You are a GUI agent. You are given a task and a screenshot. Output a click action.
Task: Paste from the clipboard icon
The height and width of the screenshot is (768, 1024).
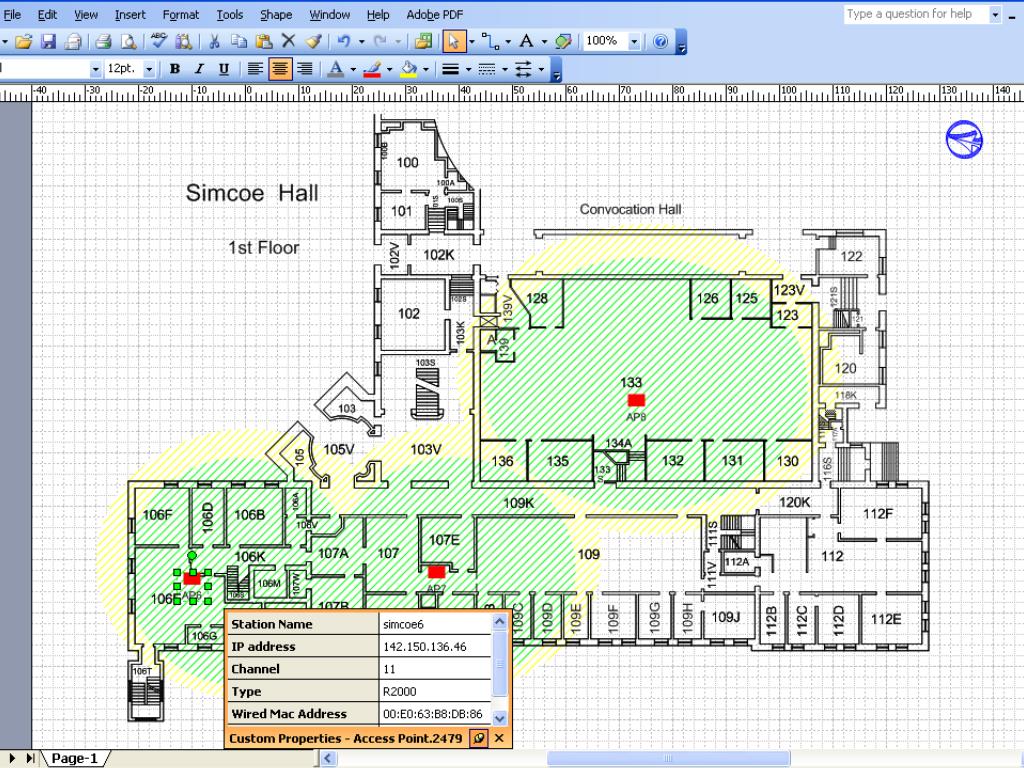[264, 42]
